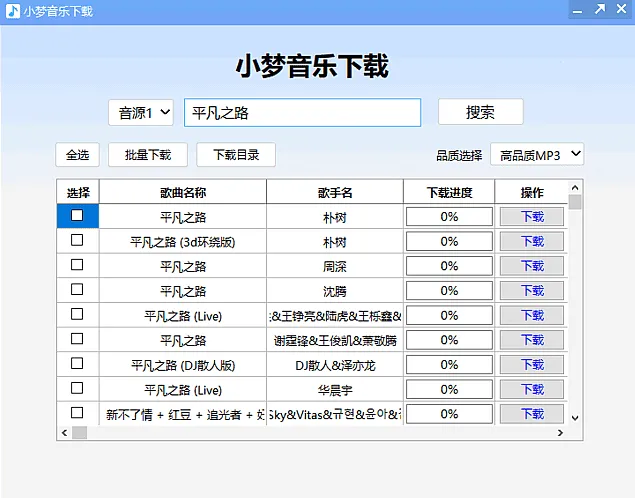This screenshot has width=635, height=498.
Task: Maximize the window with the arrow icon
Action: coord(600,9)
